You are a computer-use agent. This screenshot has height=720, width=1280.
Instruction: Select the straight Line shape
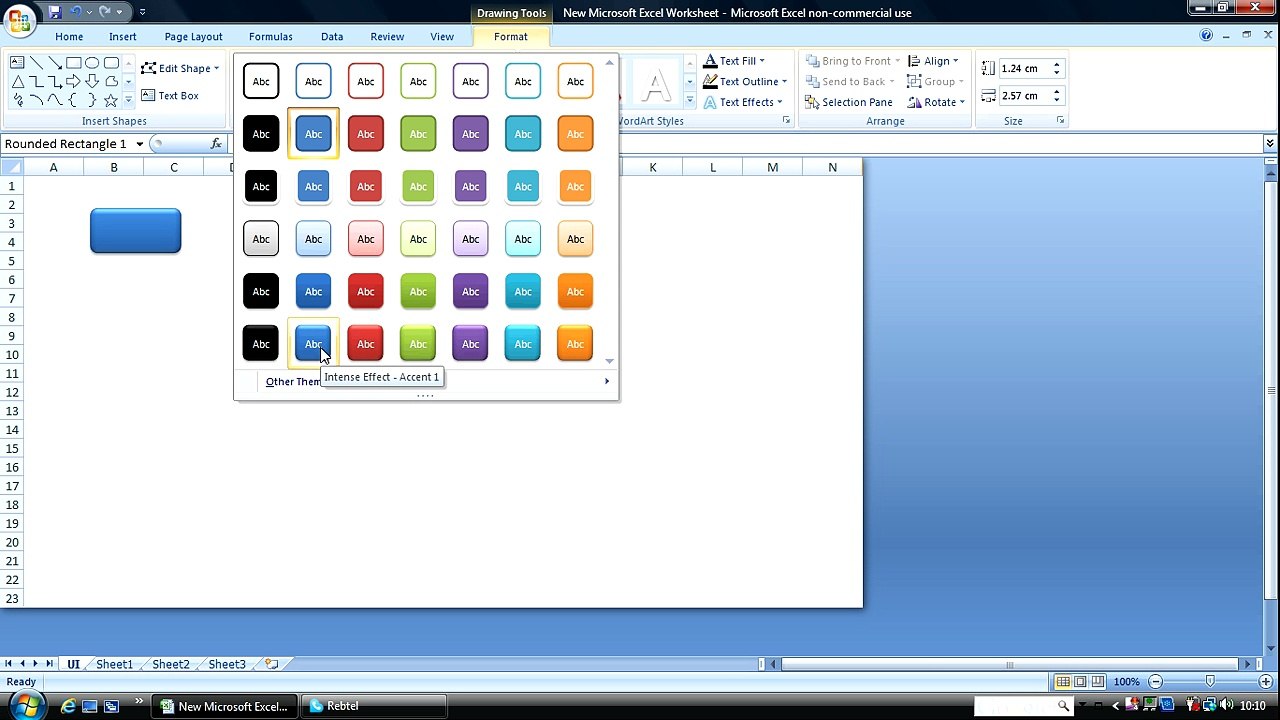click(36, 62)
